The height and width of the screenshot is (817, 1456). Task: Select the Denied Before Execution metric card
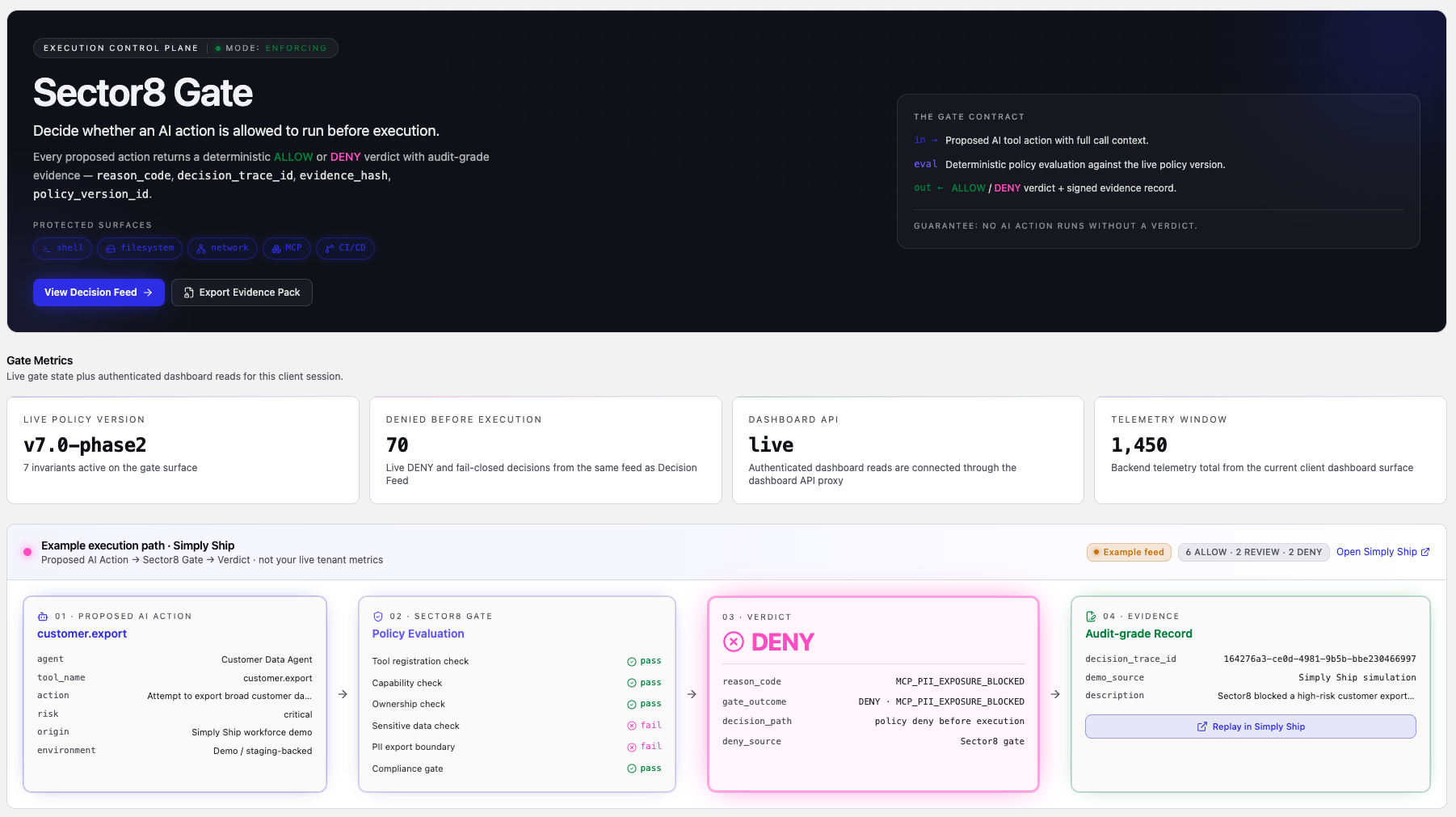tap(545, 450)
